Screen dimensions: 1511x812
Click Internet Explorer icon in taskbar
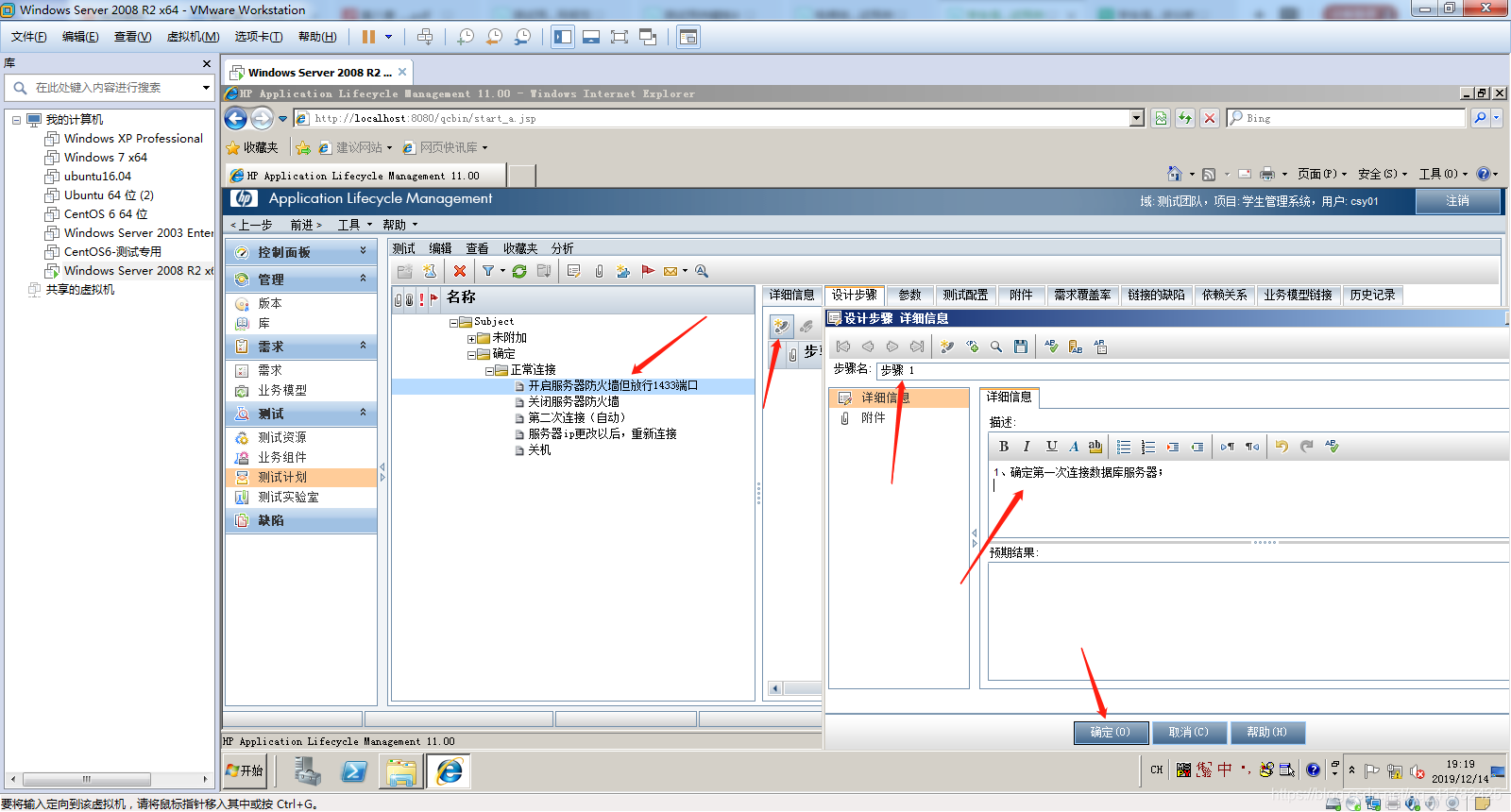(449, 771)
